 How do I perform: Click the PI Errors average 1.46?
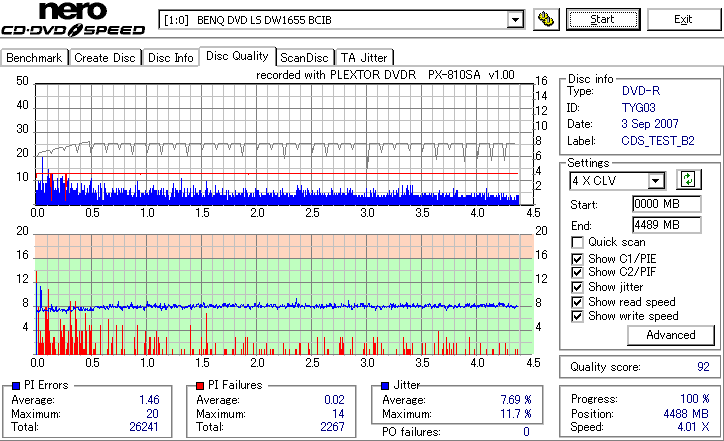149,399
